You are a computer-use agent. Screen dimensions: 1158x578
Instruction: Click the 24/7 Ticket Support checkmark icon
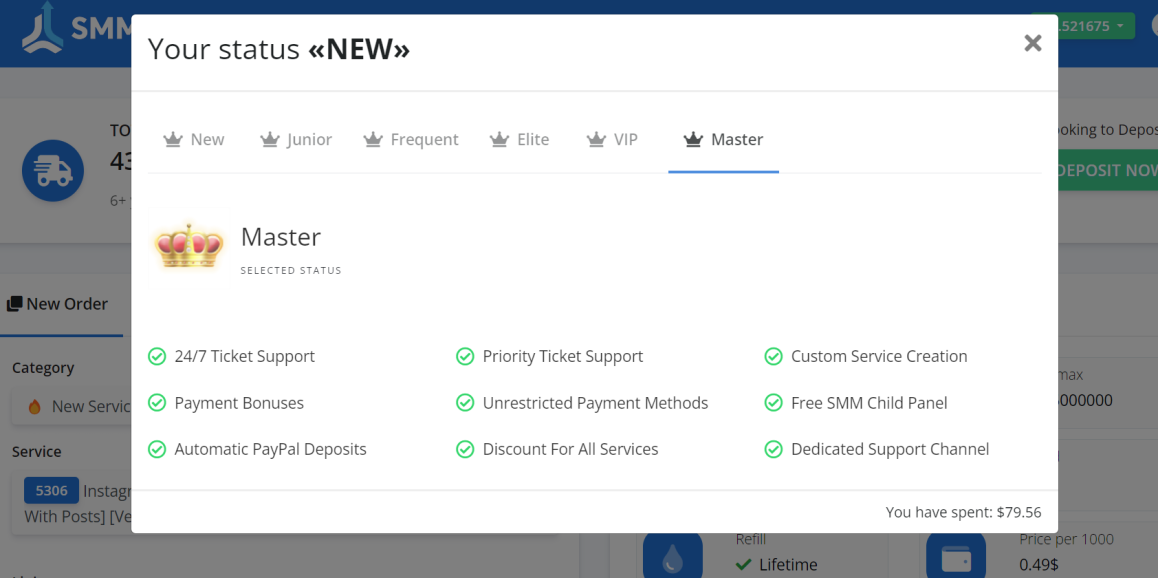coord(157,357)
